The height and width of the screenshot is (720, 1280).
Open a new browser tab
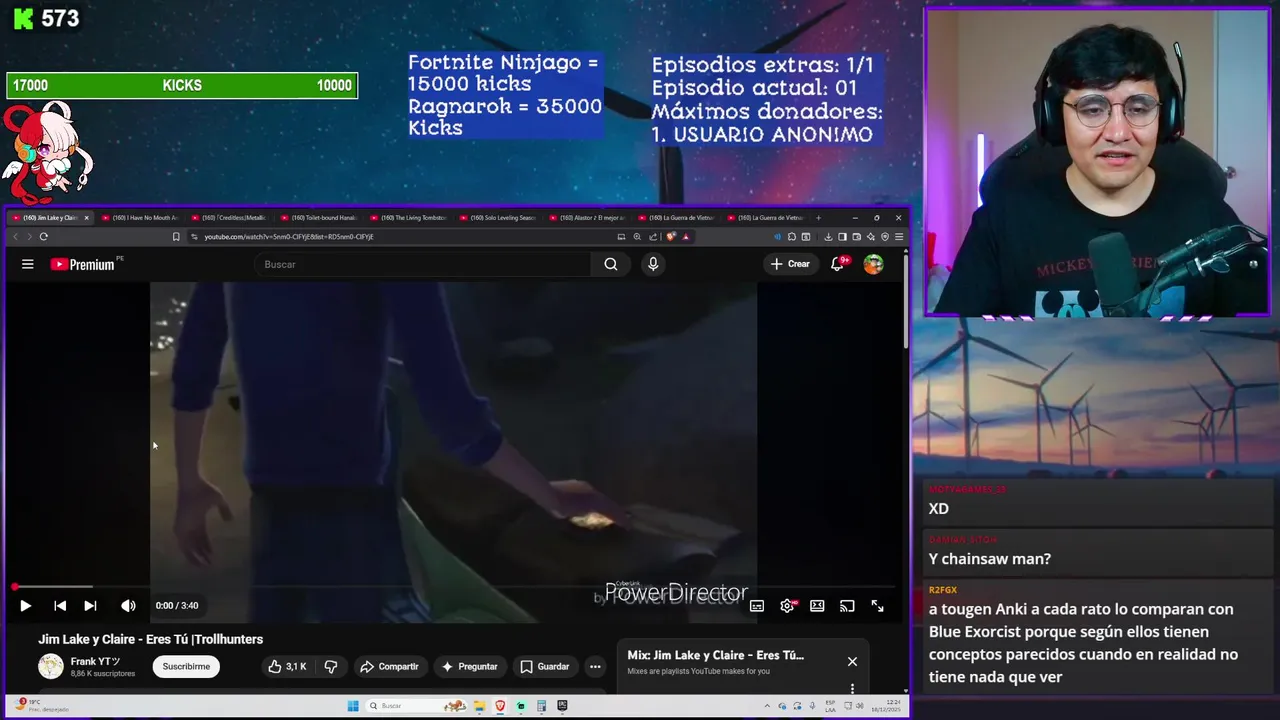818,218
